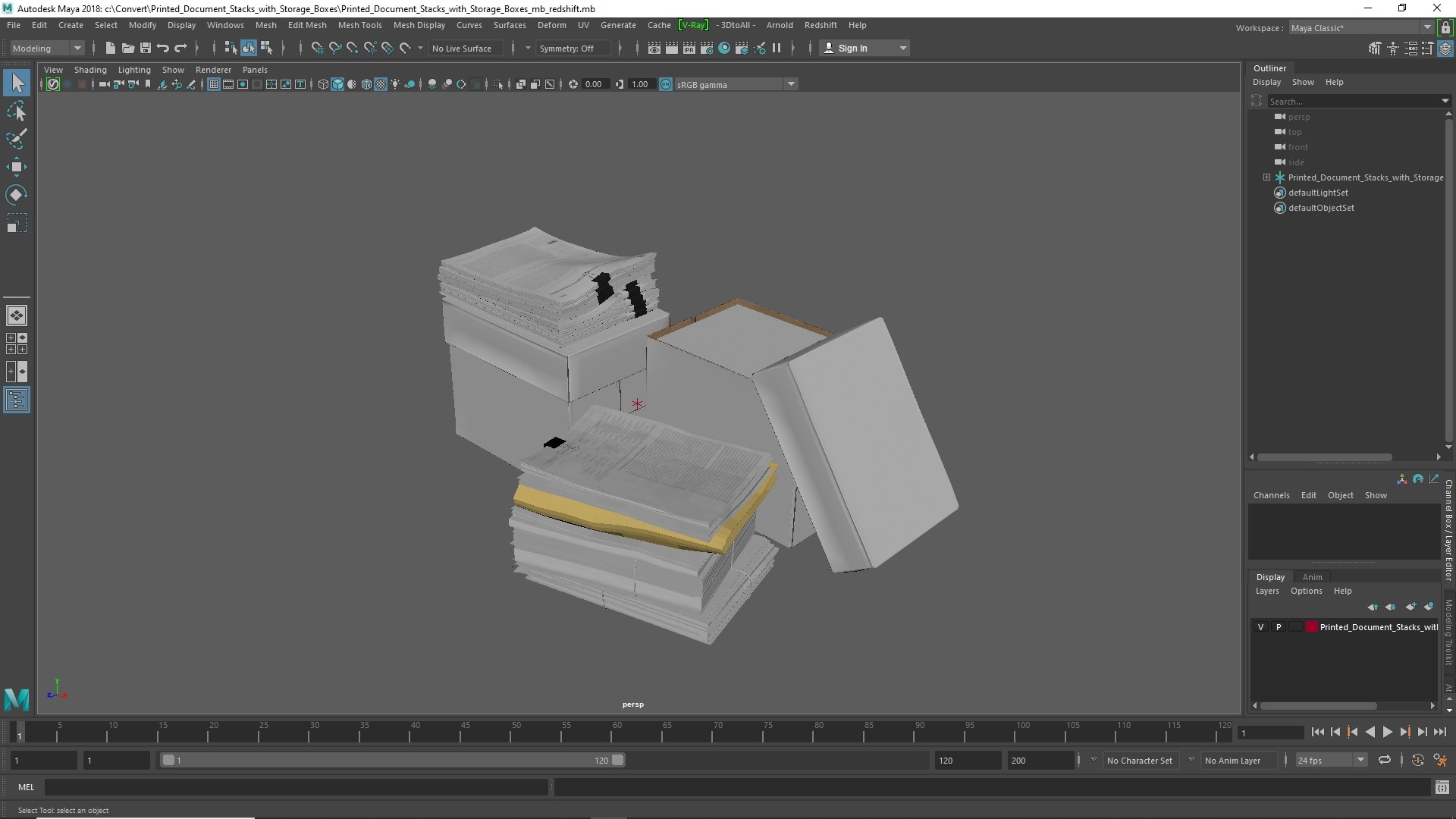Image resolution: width=1456 pixels, height=819 pixels.
Task: Switch to the Anim layer tab
Action: click(x=1312, y=577)
